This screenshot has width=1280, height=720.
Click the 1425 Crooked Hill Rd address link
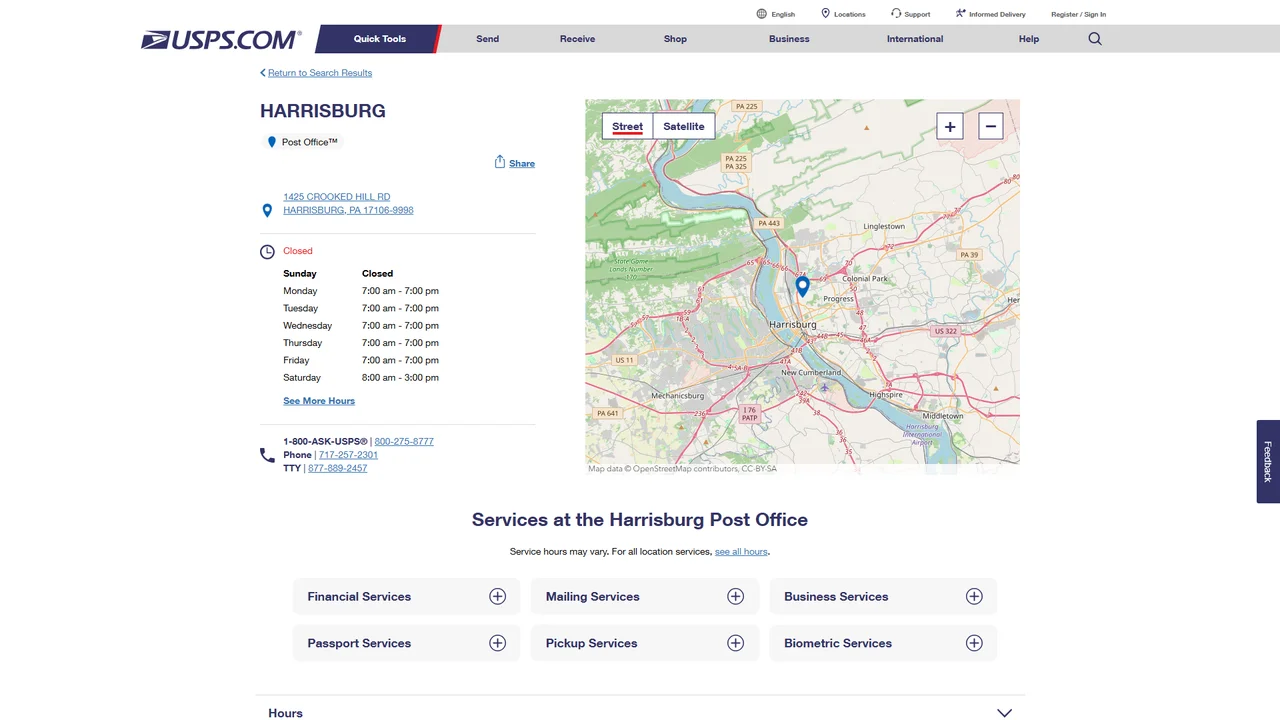[348, 204]
